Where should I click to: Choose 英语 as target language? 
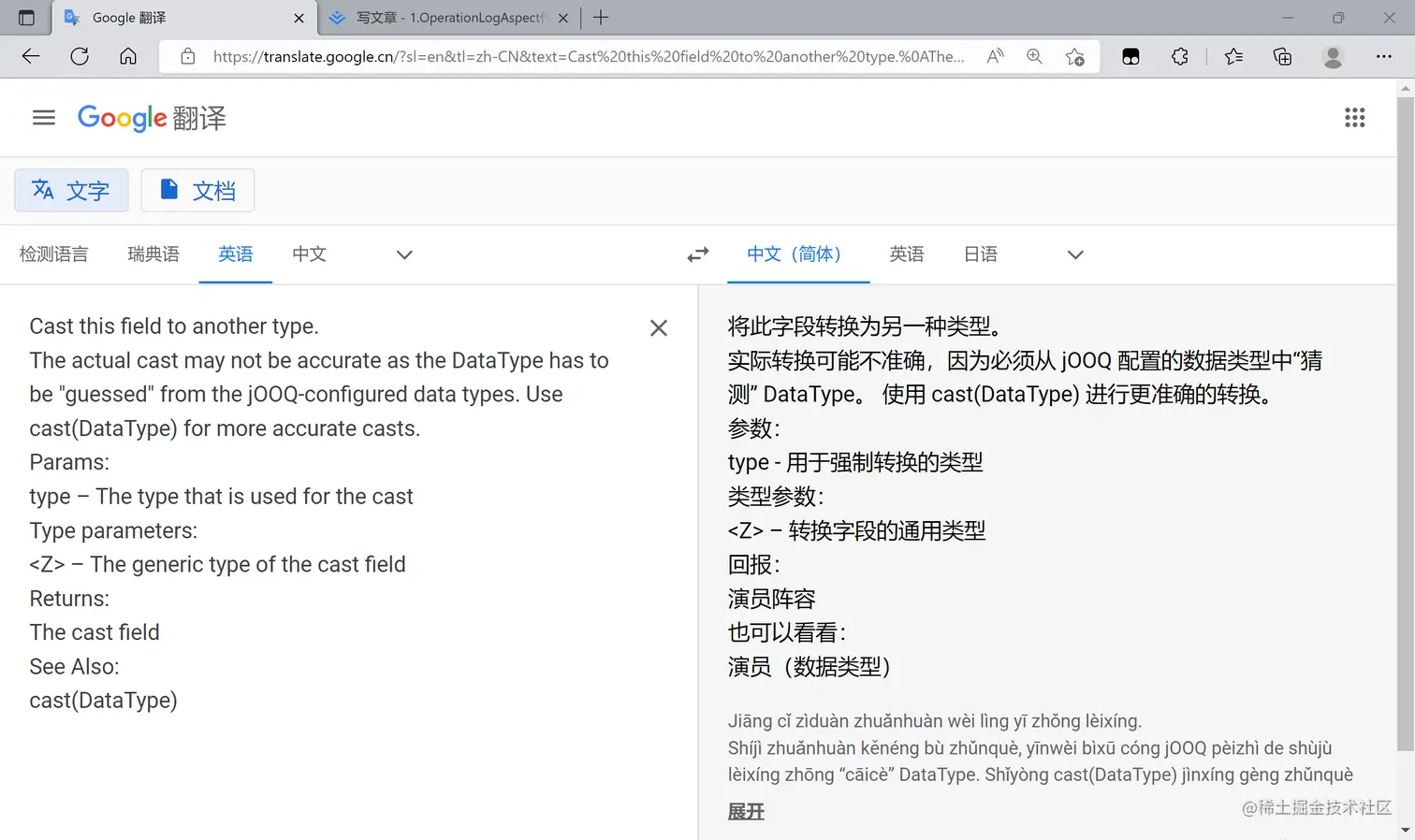coord(907,254)
